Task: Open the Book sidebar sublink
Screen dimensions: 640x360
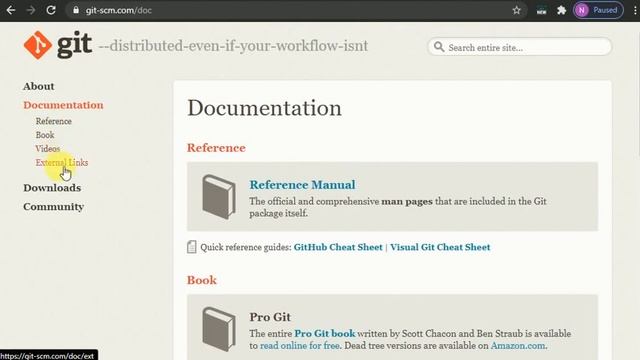Action: 45,135
